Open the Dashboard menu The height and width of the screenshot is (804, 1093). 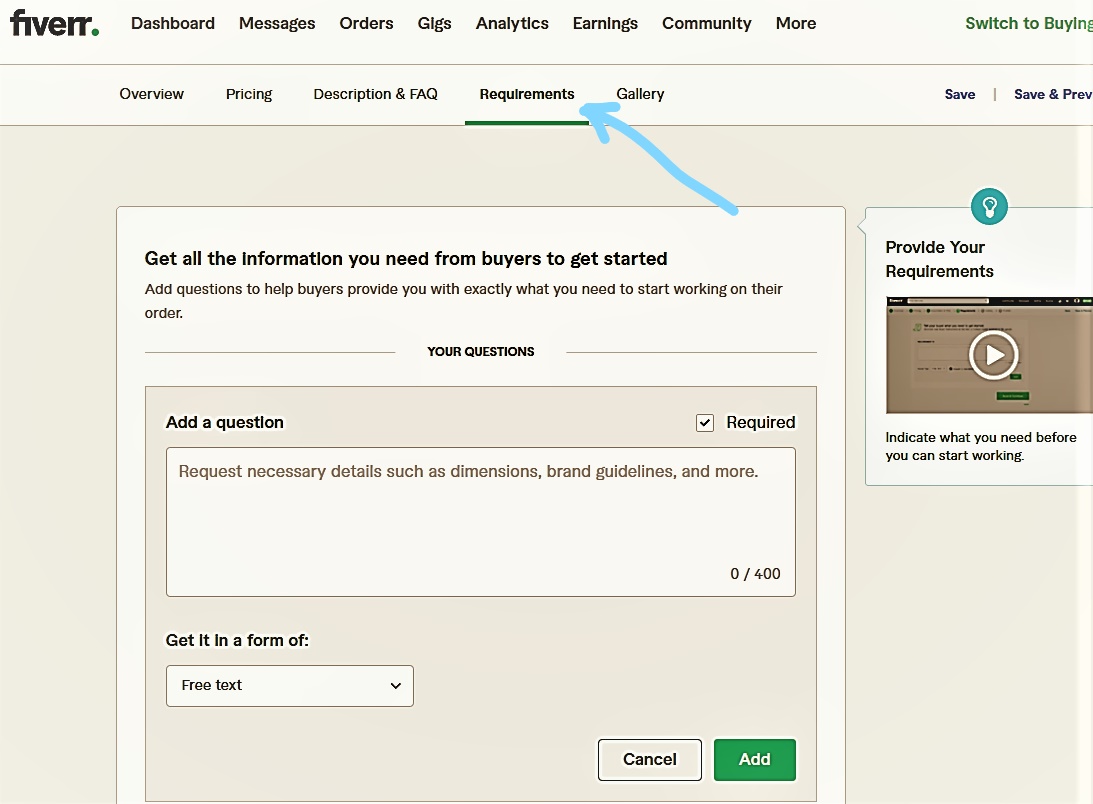[x=173, y=24]
